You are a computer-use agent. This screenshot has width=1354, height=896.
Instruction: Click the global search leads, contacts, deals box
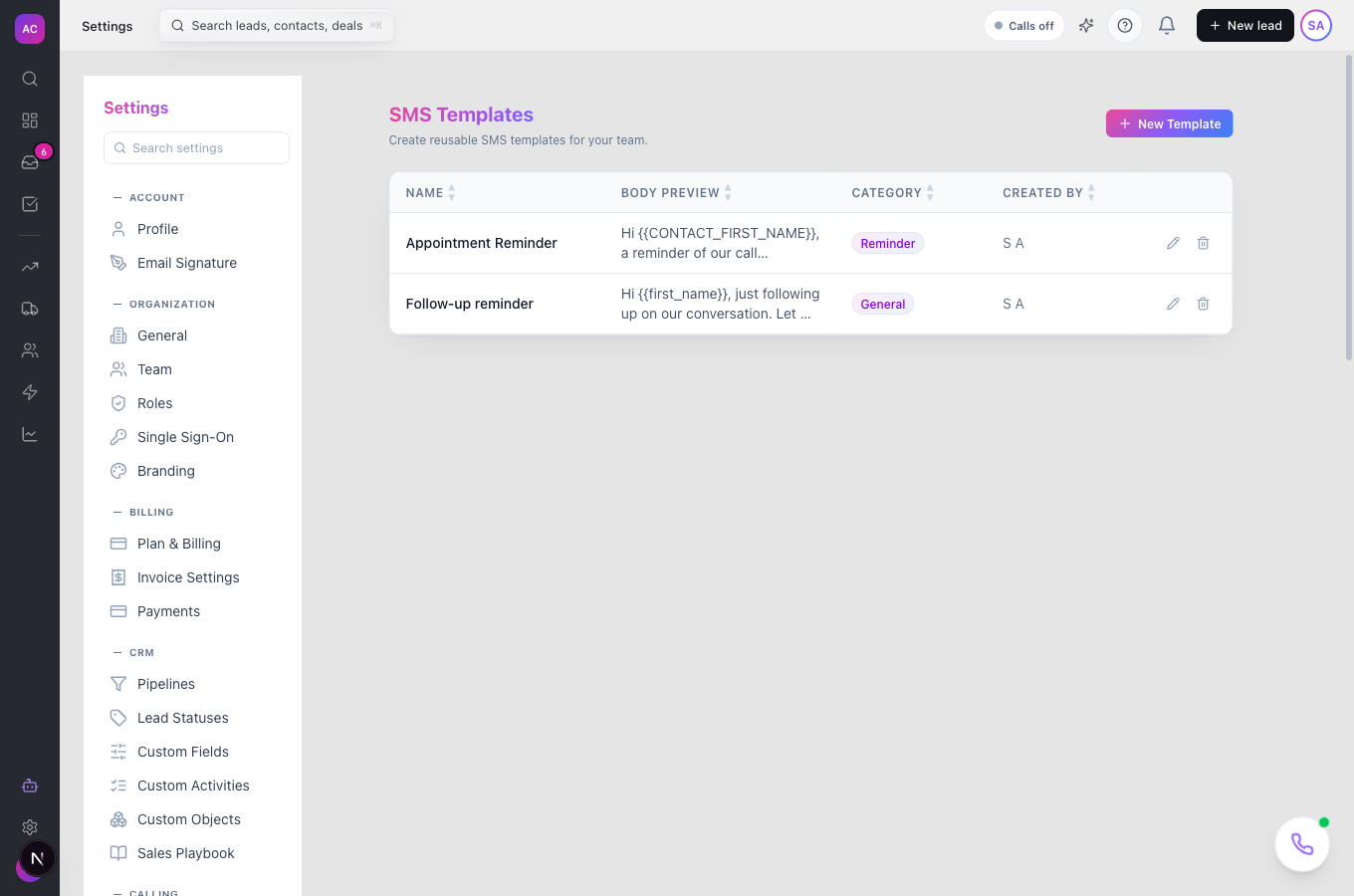click(x=277, y=26)
